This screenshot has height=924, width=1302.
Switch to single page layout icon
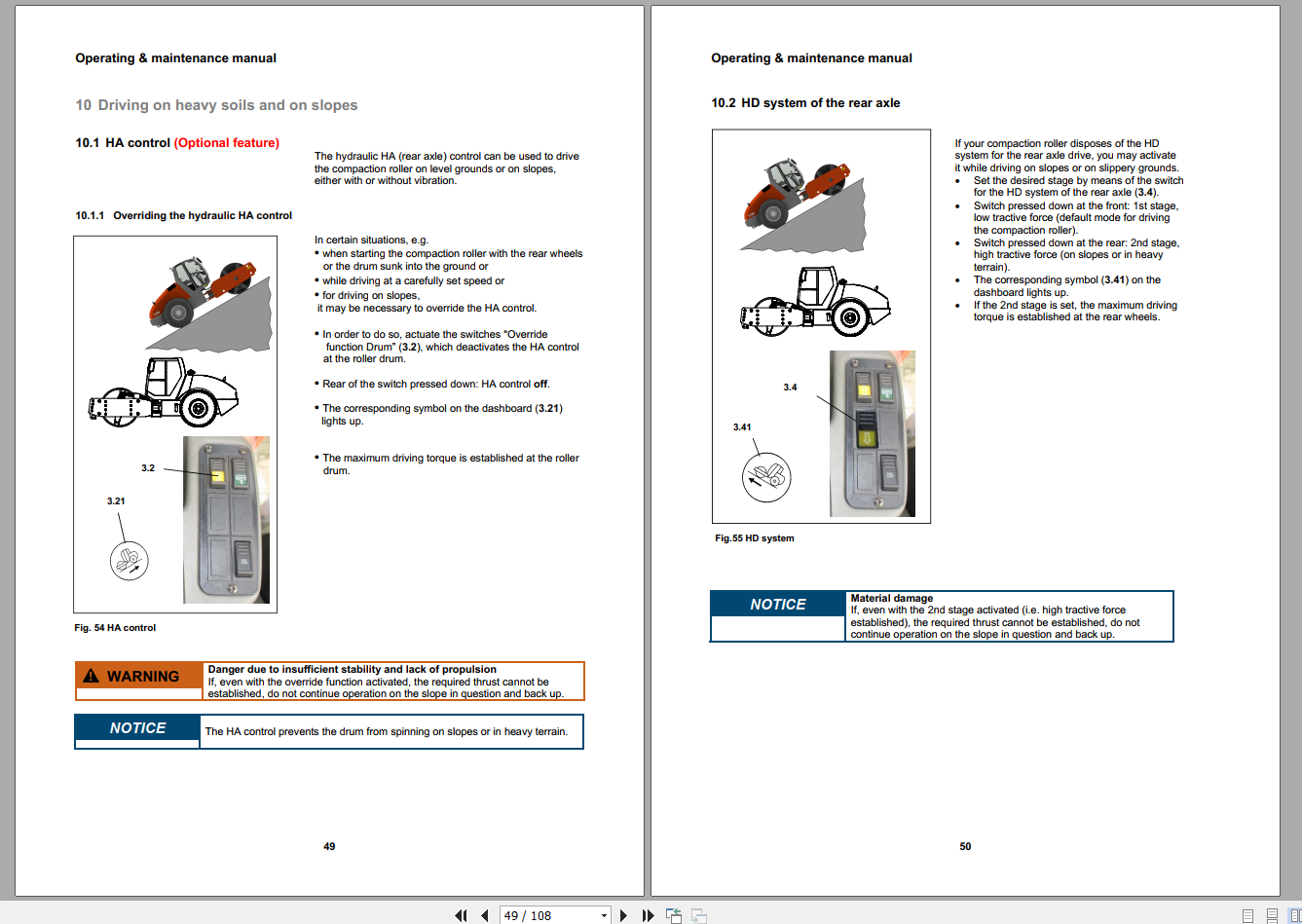click(x=1247, y=915)
